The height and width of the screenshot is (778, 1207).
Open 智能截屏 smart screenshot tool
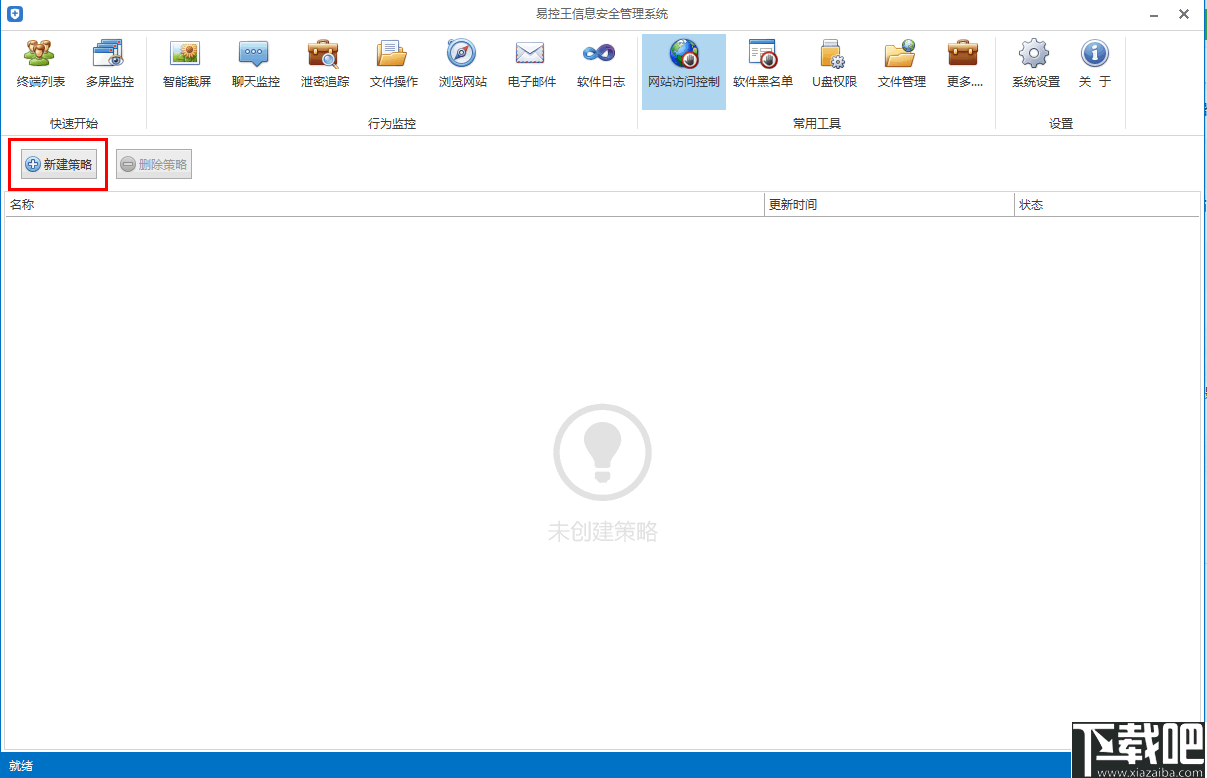tap(187, 64)
